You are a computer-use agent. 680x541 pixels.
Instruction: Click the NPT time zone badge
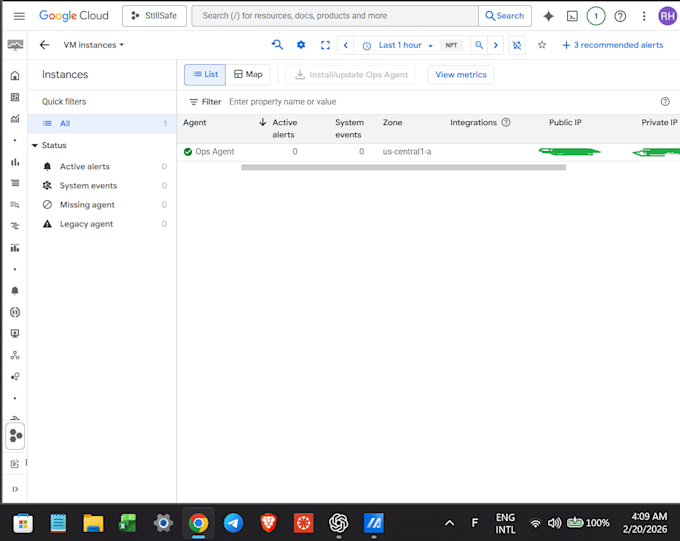coord(451,45)
